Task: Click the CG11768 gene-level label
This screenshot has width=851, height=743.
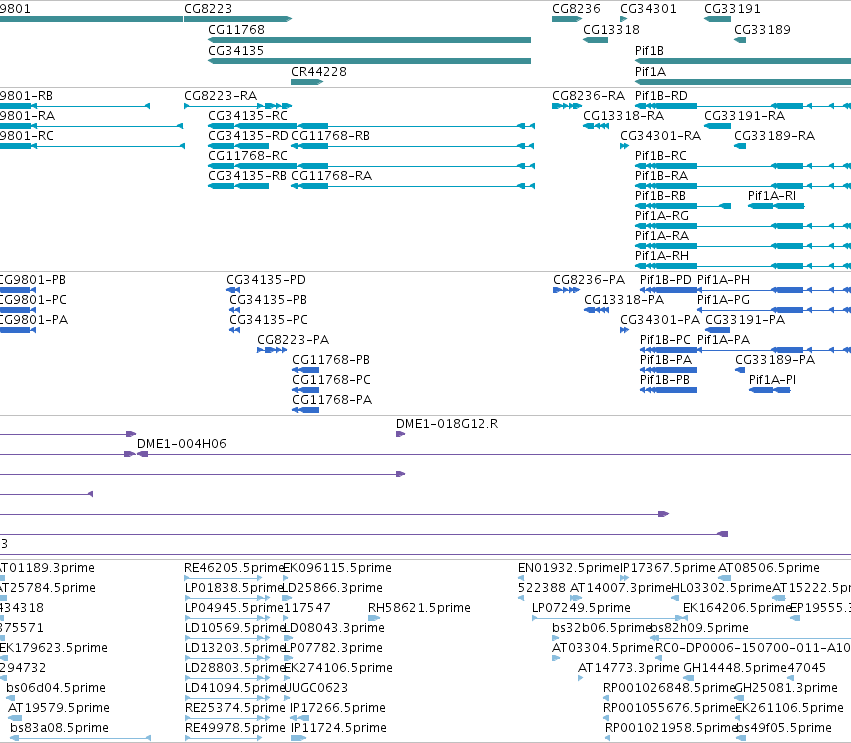Action: (x=236, y=30)
